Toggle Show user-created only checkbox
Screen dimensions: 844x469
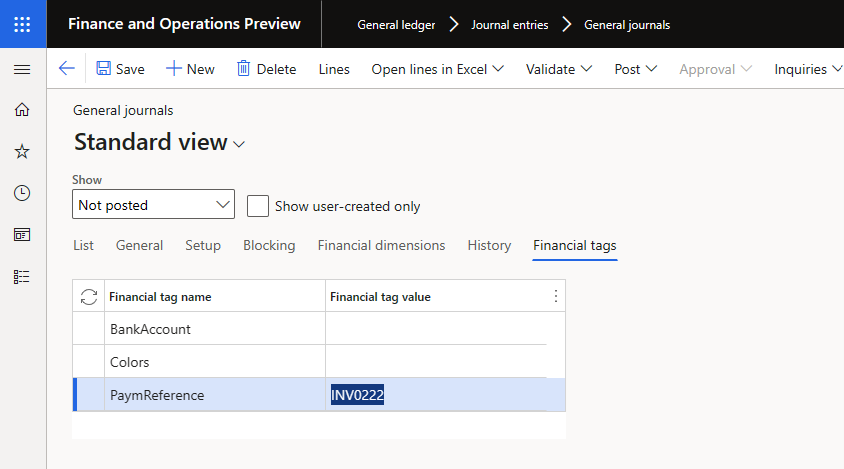tap(258, 206)
